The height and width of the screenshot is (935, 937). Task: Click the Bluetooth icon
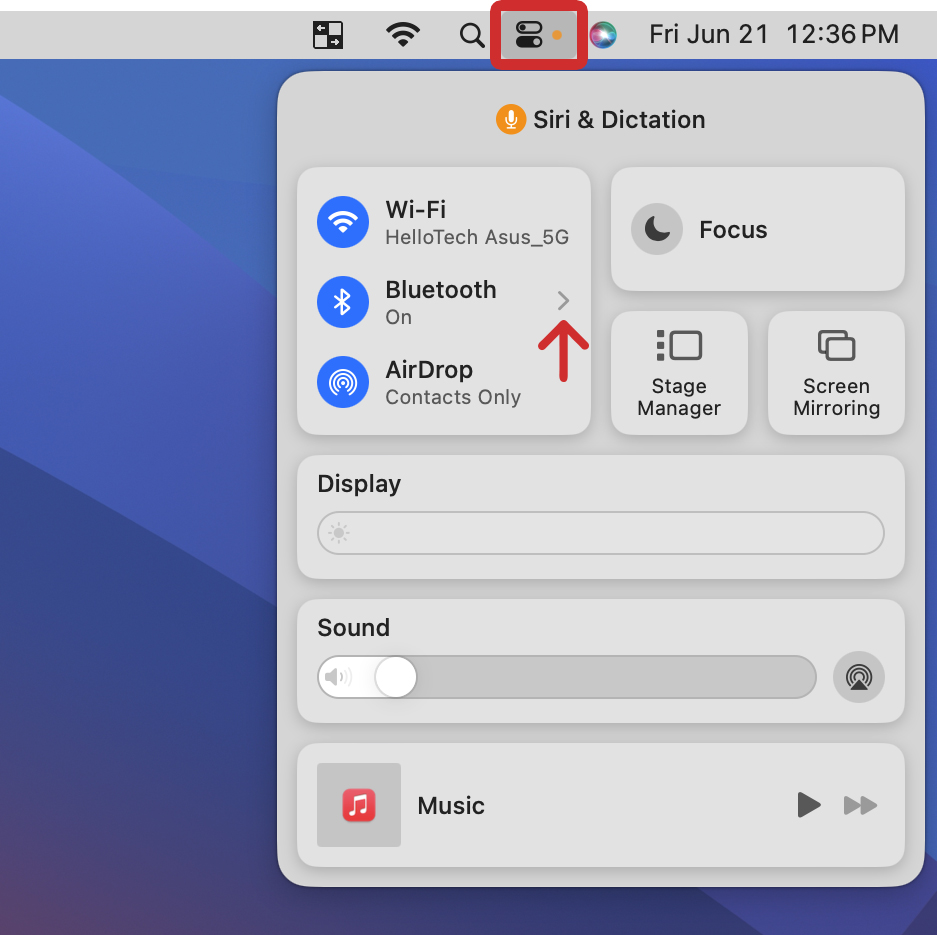343,301
